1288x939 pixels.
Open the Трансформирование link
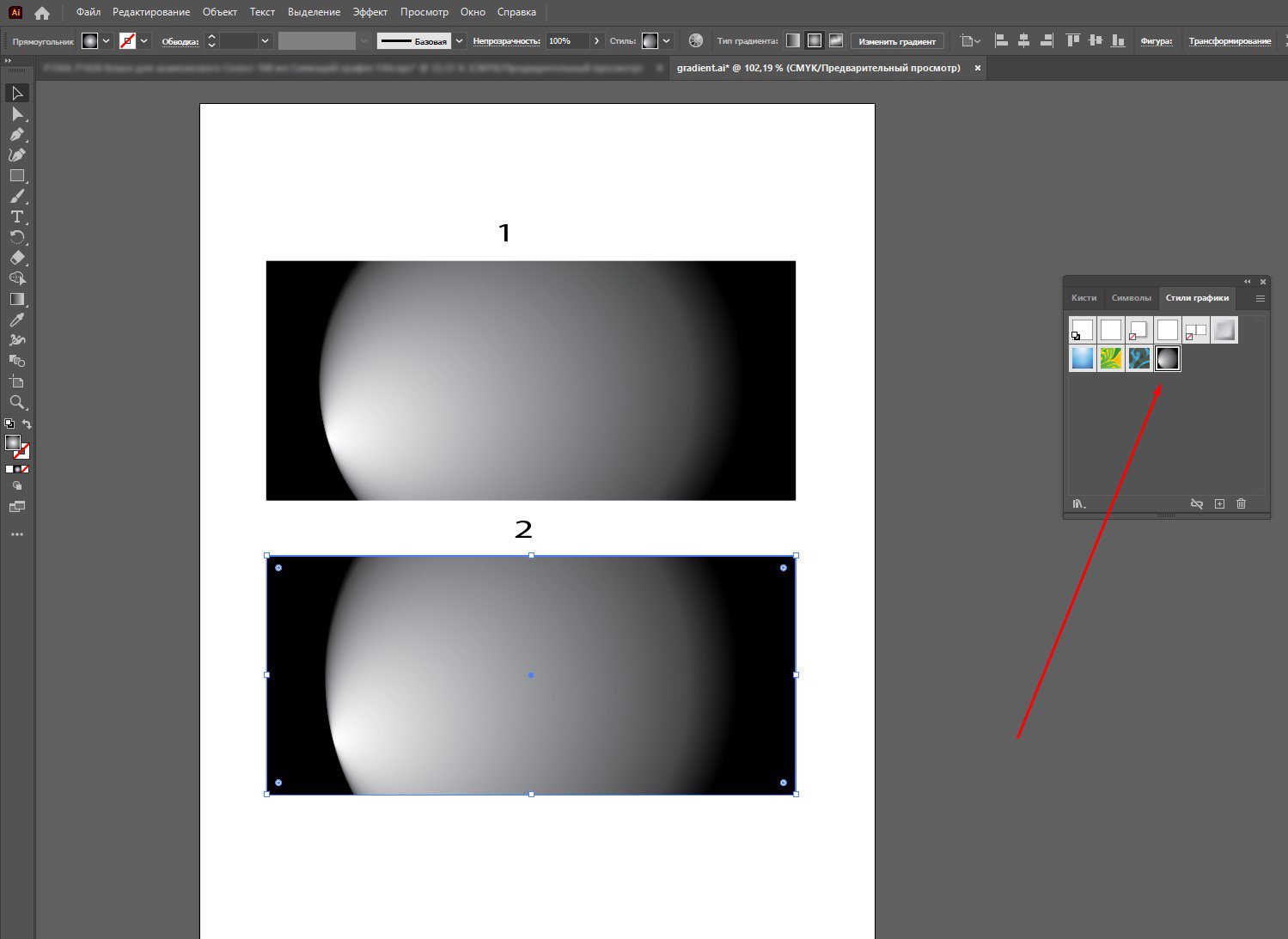tap(1229, 41)
